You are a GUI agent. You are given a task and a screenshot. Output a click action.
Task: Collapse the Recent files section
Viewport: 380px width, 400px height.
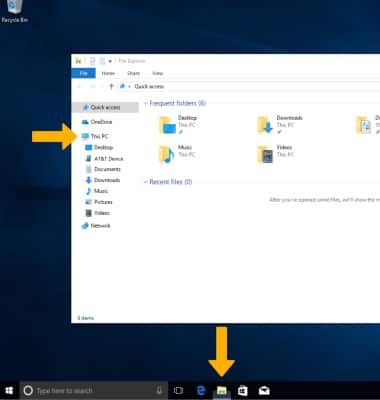[145, 182]
